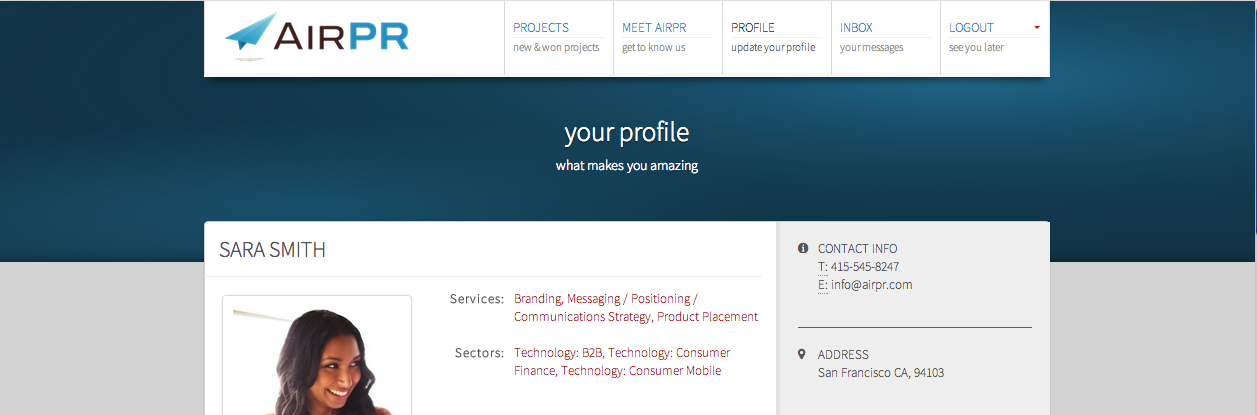The height and width of the screenshot is (415, 1257).
Task: Expand the Logout dropdown arrow
Action: point(1037,27)
